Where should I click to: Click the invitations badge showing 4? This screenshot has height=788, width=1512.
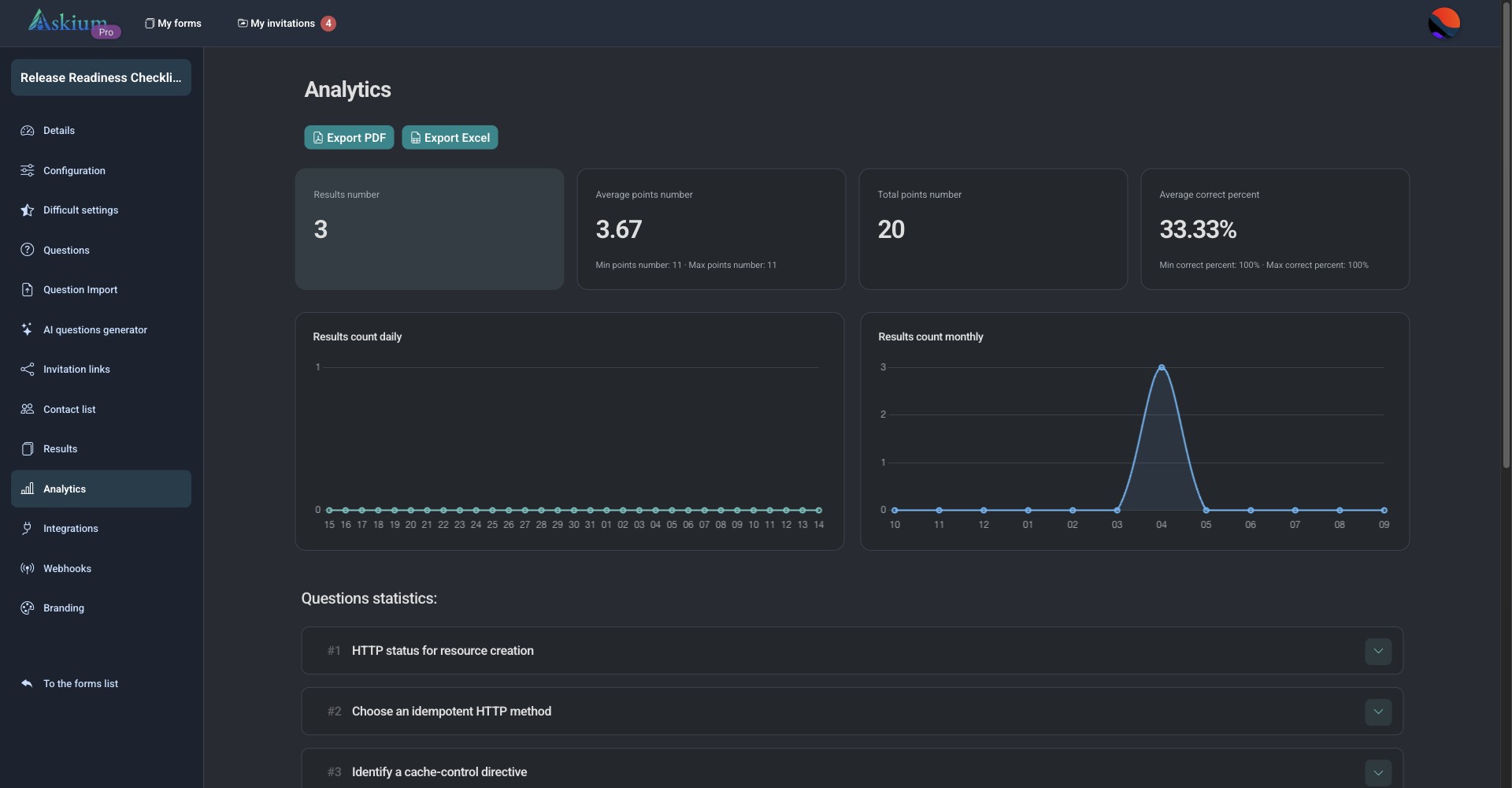[328, 24]
